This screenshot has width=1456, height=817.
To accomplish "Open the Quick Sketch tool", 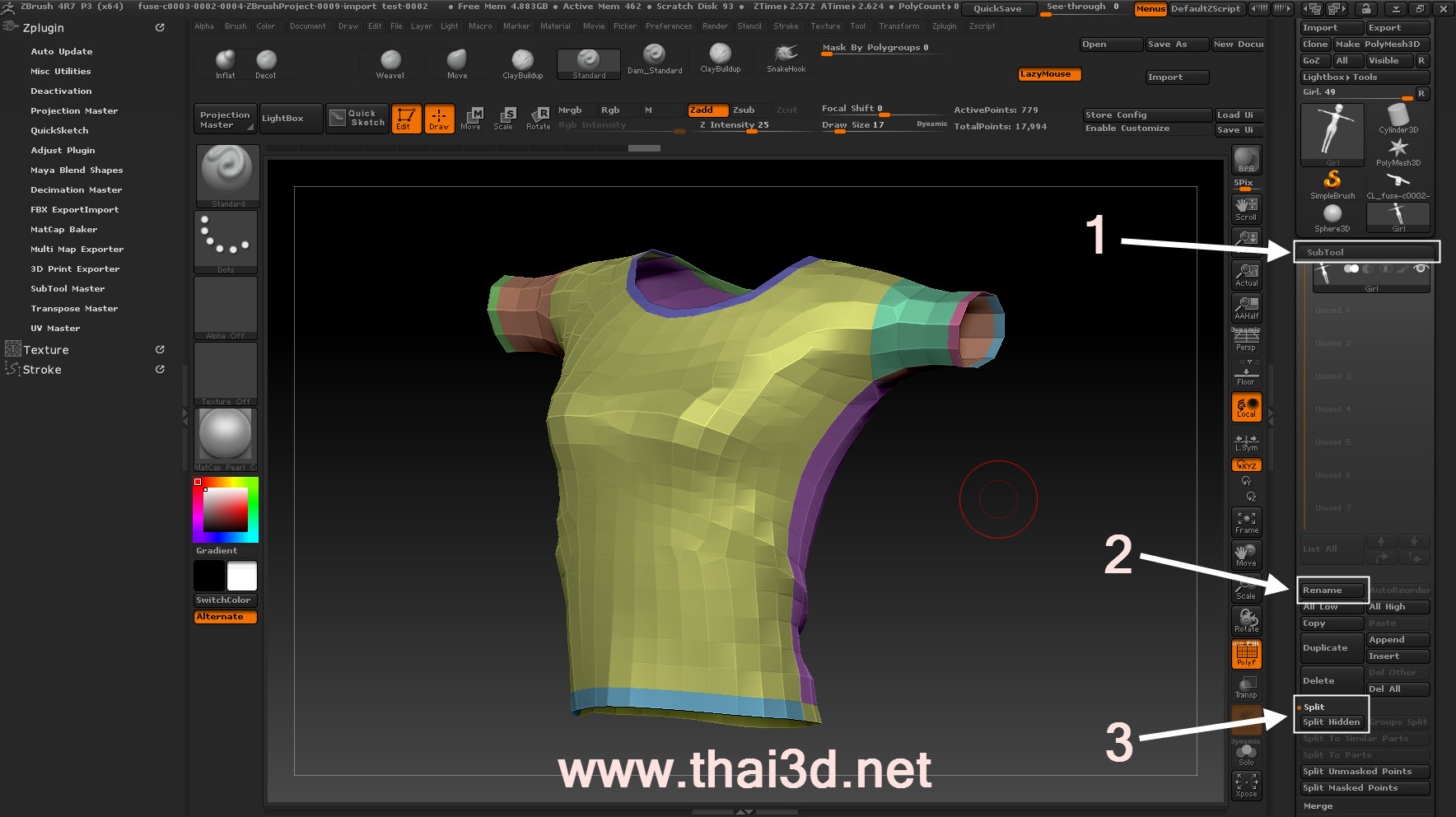I will tap(357, 119).
